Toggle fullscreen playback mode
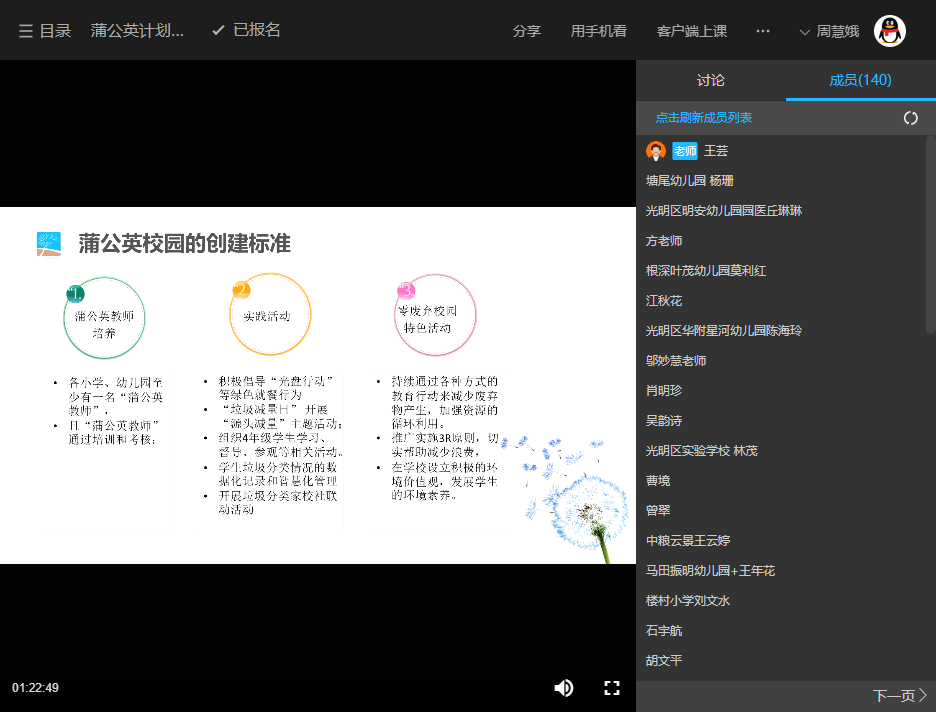Viewport: 936px width, 712px height. coord(612,687)
